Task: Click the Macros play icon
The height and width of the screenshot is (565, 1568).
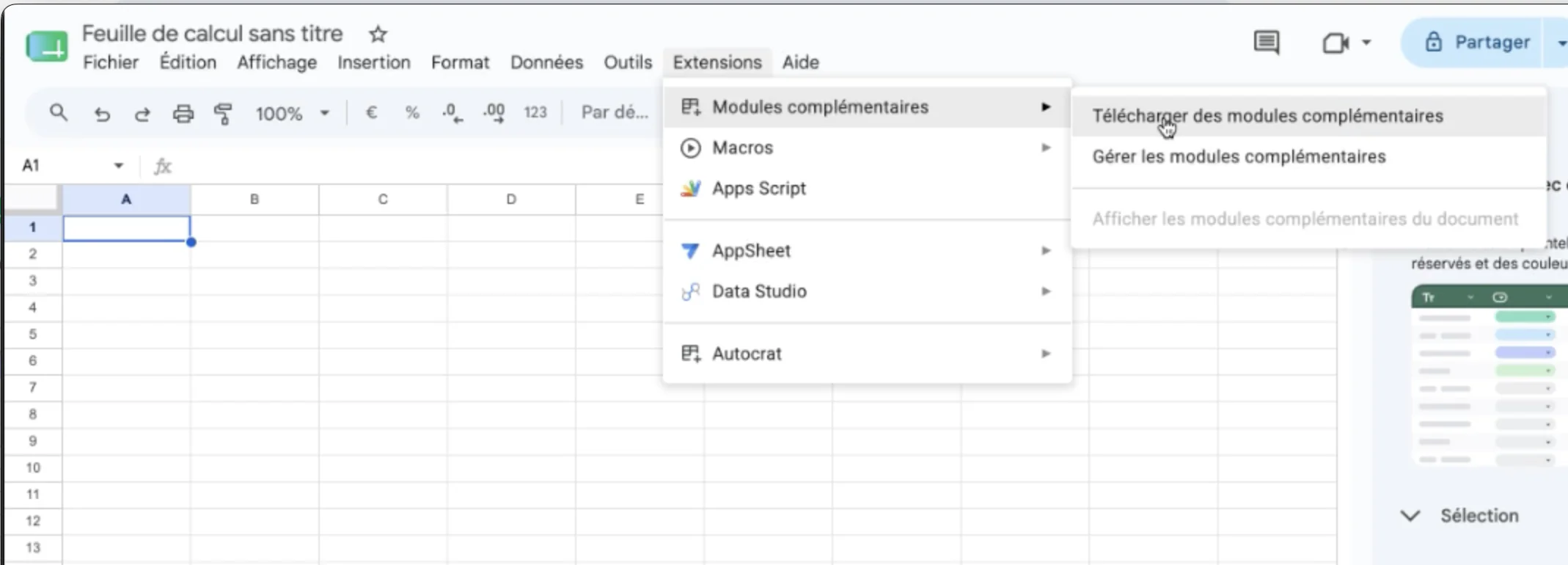Action: (x=690, y=148)
